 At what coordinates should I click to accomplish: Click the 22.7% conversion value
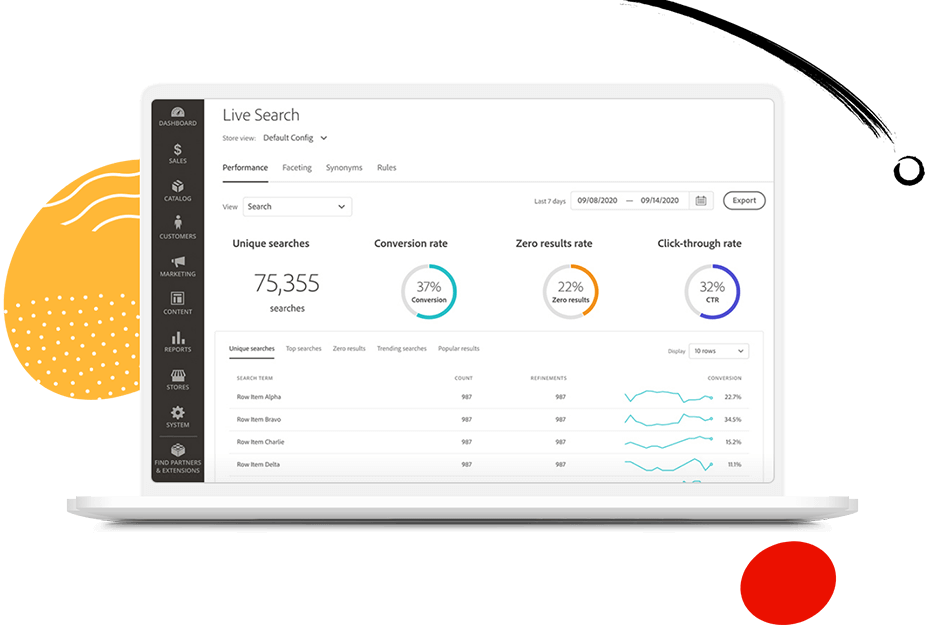pyautogui.click(x=733, y=397)
